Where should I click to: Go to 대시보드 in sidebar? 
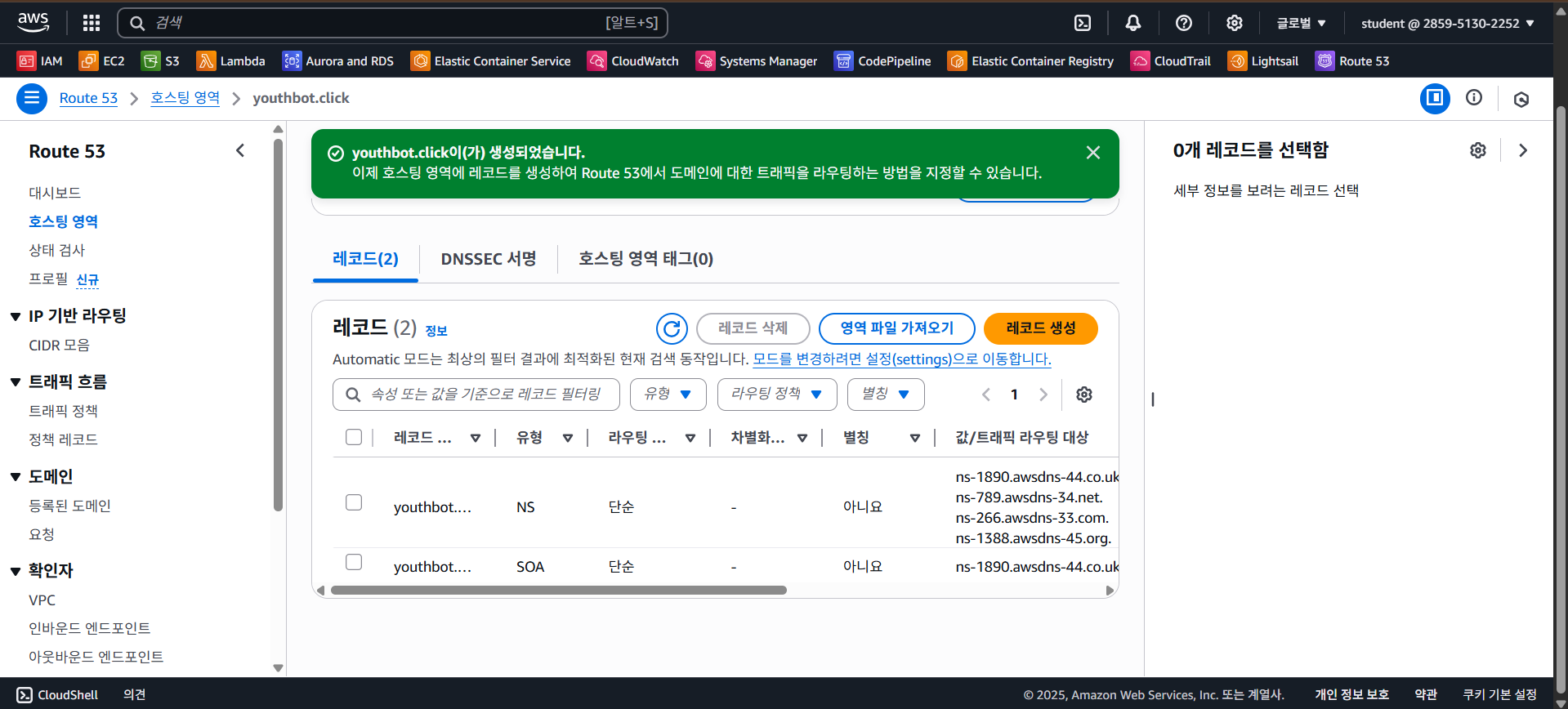pyautogui.click(x=55, y=193)
